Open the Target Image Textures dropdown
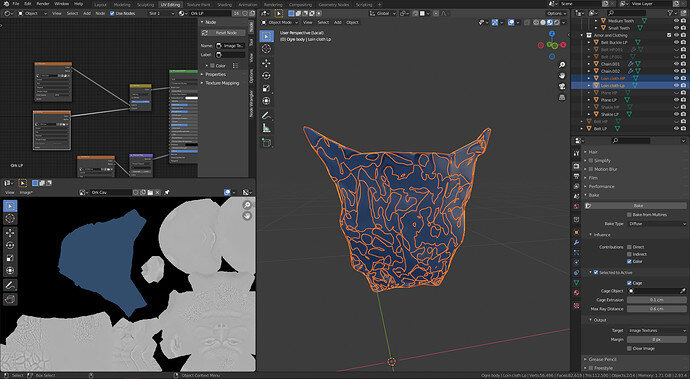Screen dimensions: 690x379 (x=657, y=331)
